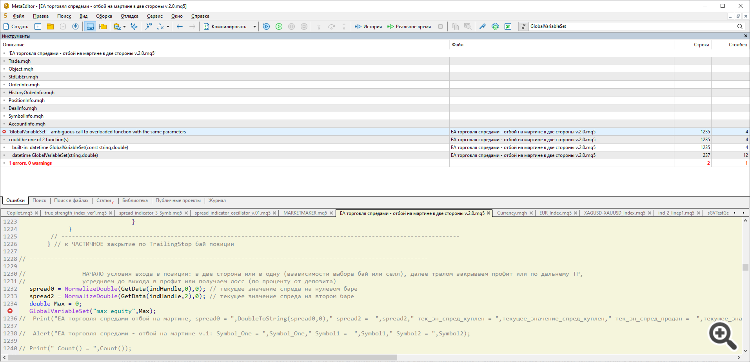Open the green gear settings icon
750x362 pixels.
click(x=496, y=27)
